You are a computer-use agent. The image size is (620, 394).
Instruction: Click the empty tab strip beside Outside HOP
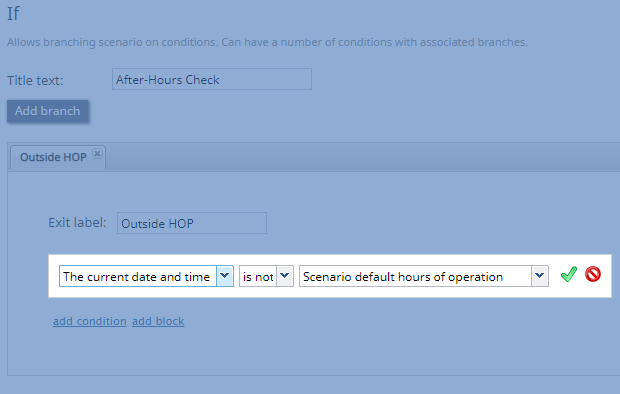(x=362, y=157)
